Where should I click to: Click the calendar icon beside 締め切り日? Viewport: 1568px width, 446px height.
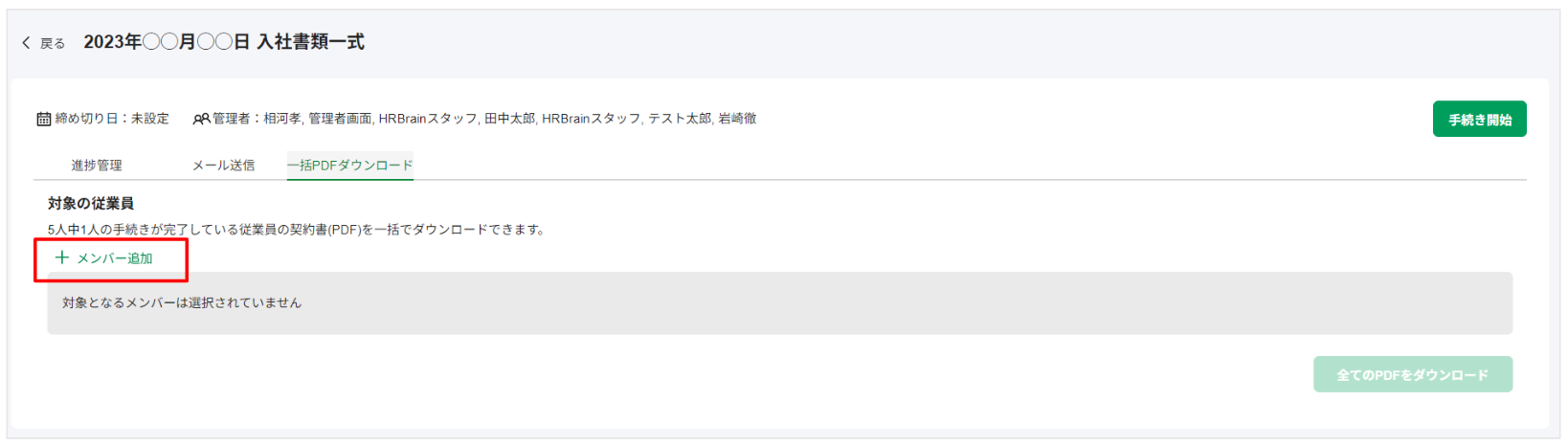[44, 119]
